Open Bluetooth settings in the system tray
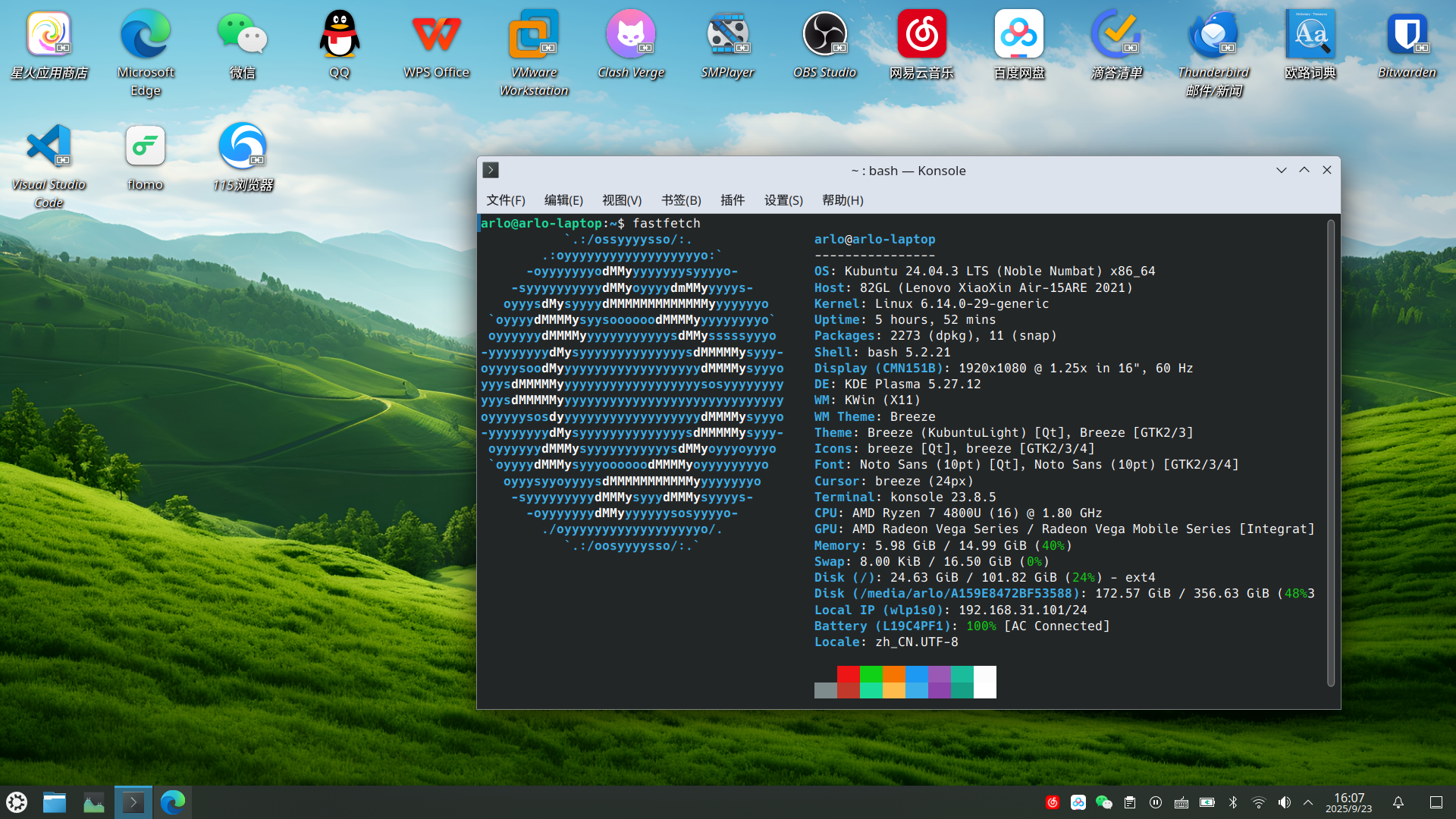1456x819 pixels. [1233, 802]
